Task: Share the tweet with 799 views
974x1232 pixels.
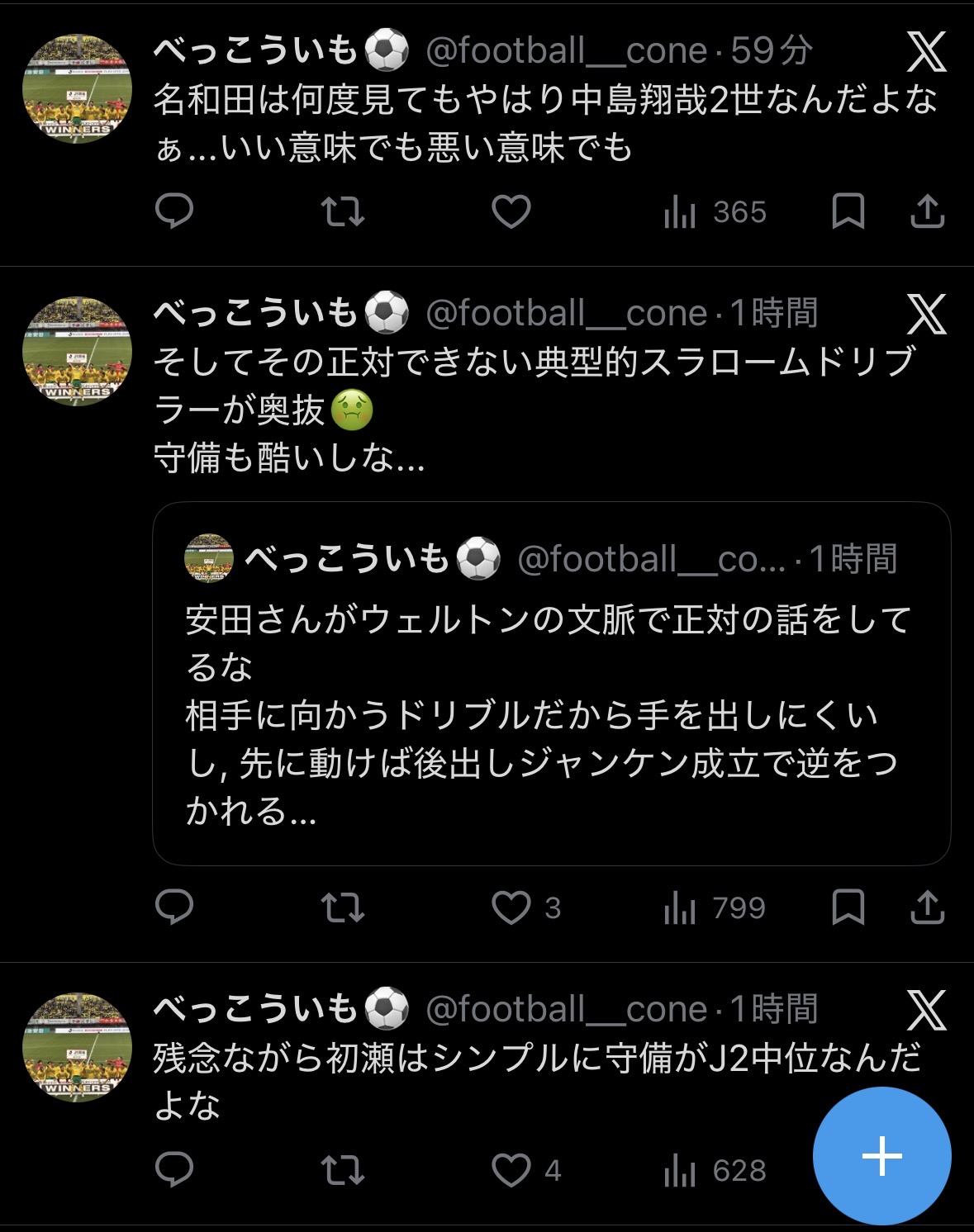Action: click(927, 907)
